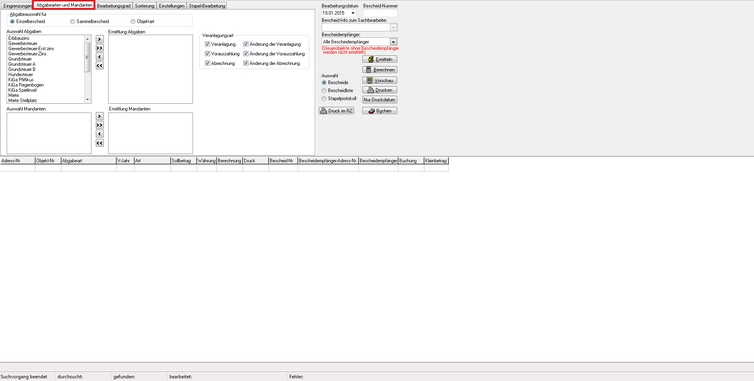Select the Sammelbescheid radio option
This screenshot has height=381, width=754.
coord(73,22)
